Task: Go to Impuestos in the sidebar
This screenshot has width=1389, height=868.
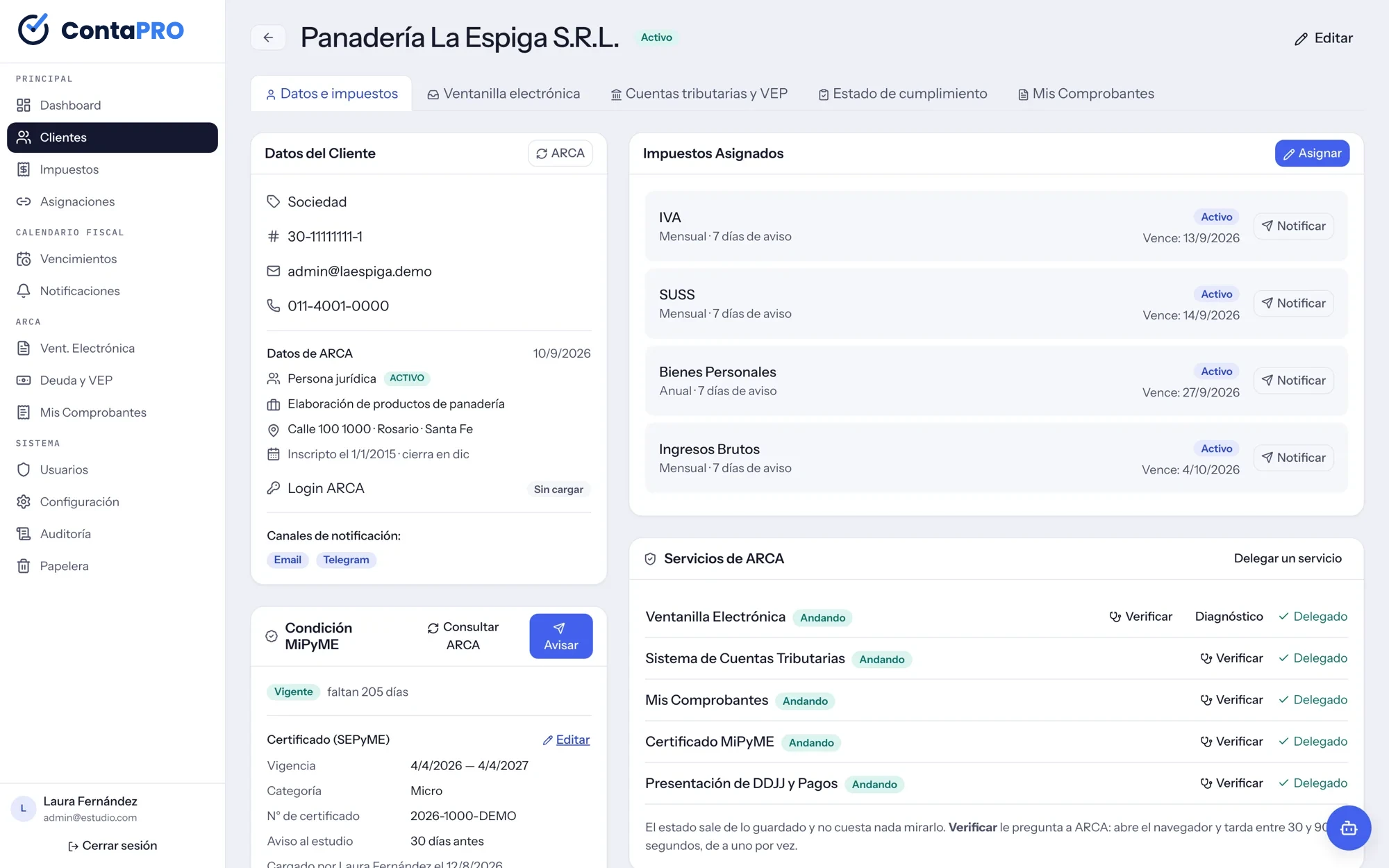Action: click(x=113, y=169)
